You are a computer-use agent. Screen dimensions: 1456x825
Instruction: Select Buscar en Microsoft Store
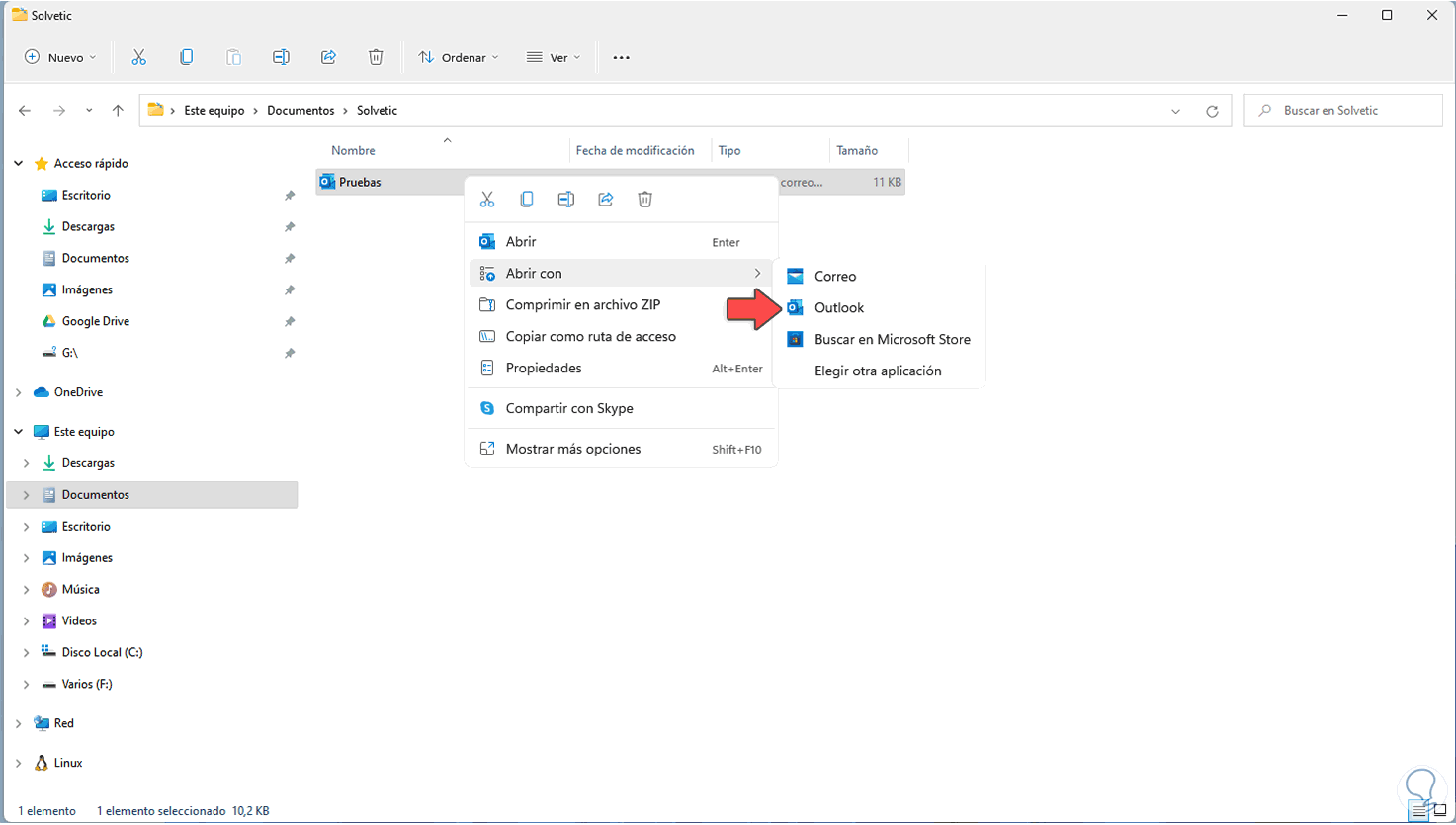click(879, 340)
